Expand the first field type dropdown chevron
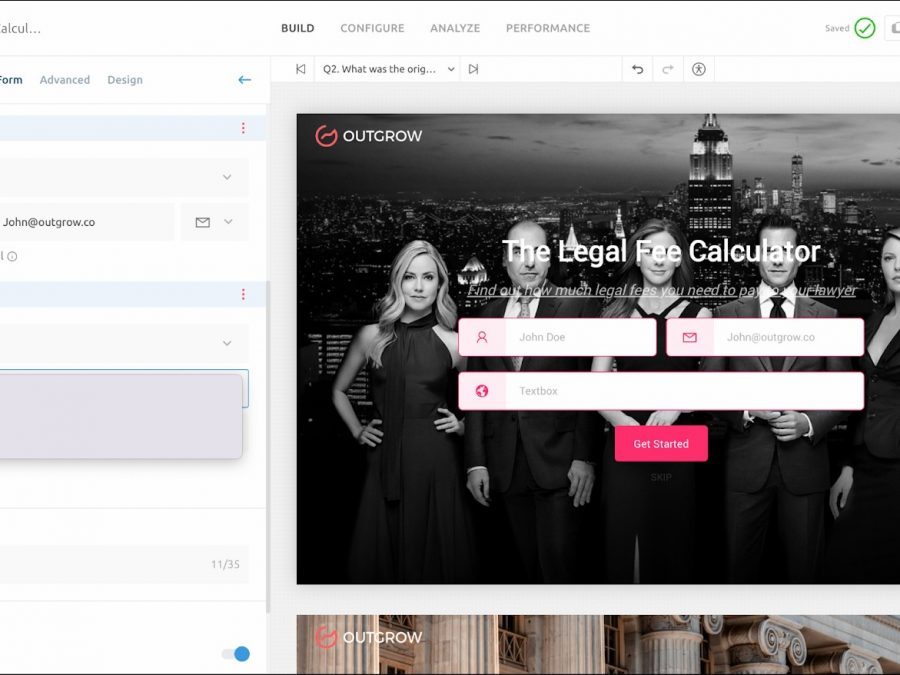This screenshot has width=900, height=675. tap(227, 177)
